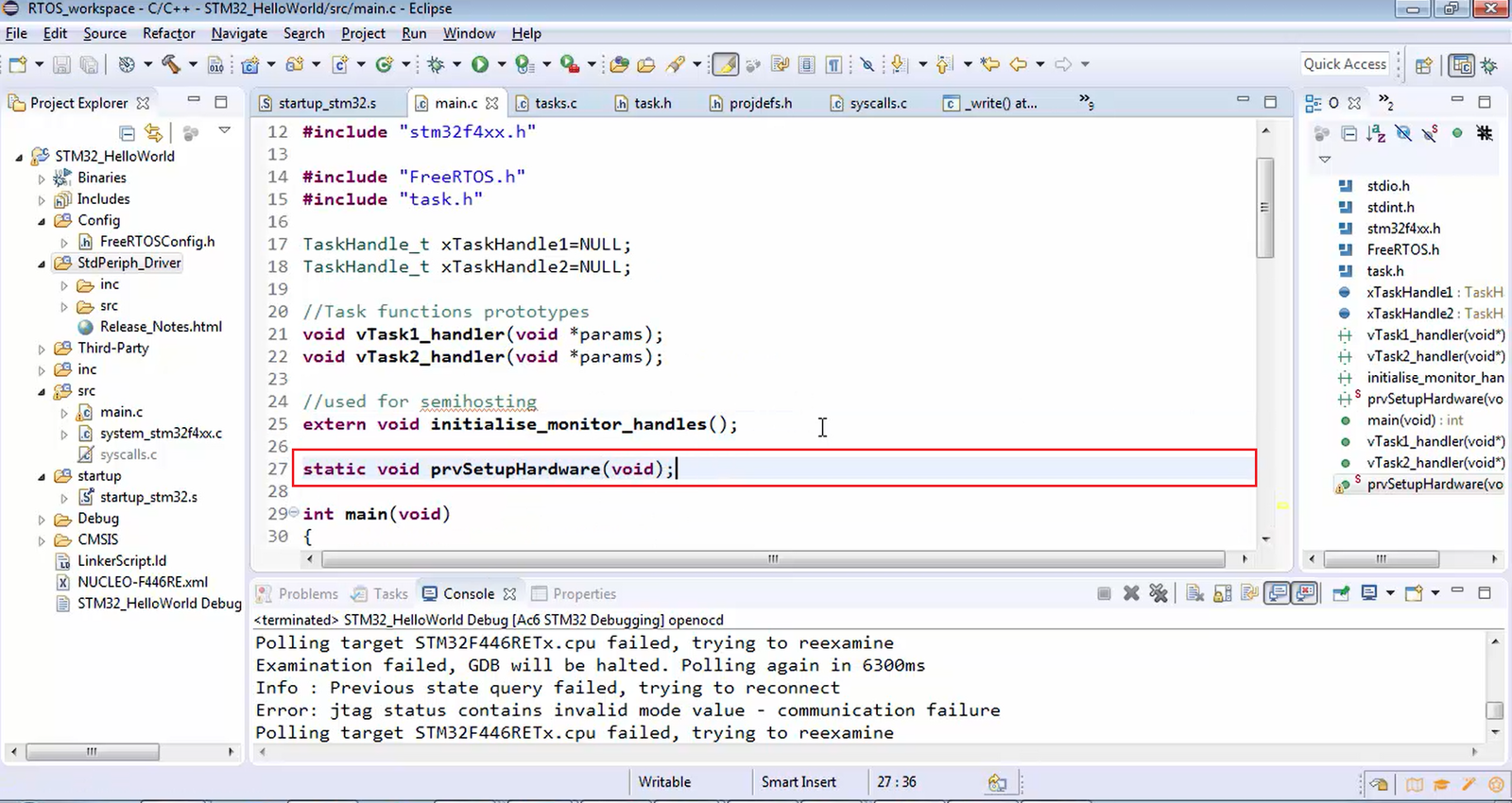Open Project Explorer view menu triangle

coord(225,130)
